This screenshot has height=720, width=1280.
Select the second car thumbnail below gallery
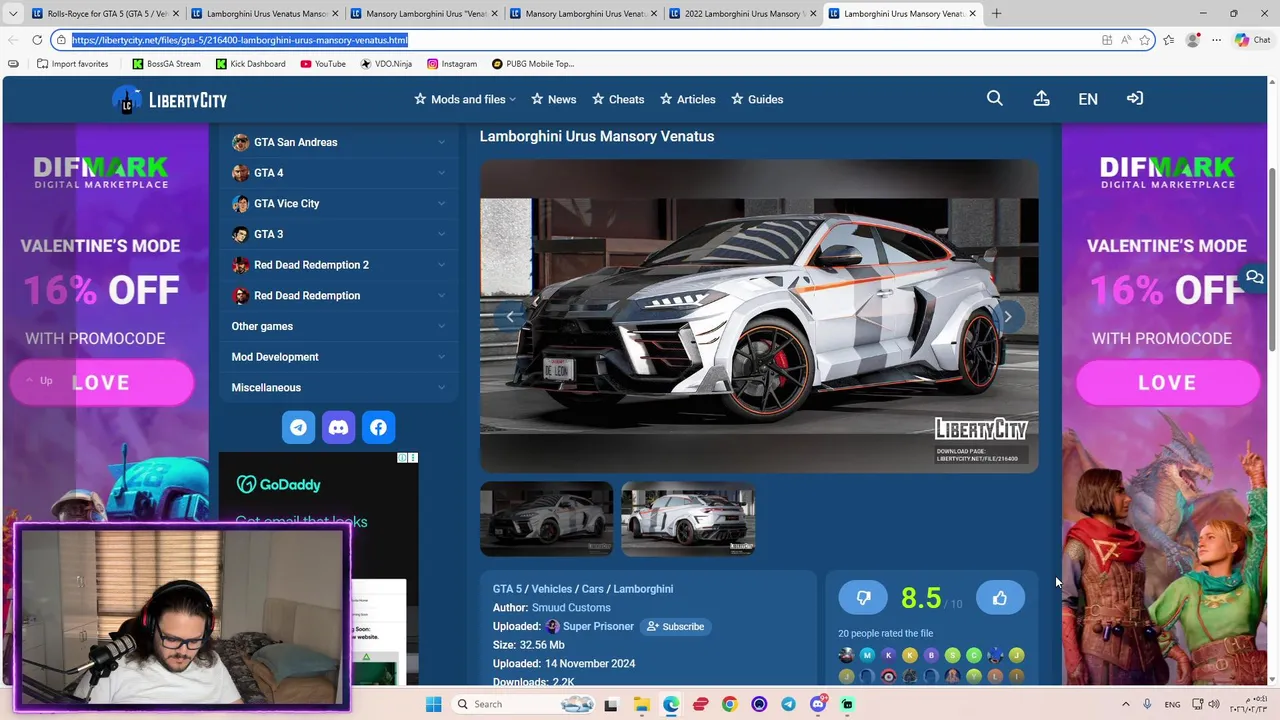pyautogui.click(x=688, y=519)
